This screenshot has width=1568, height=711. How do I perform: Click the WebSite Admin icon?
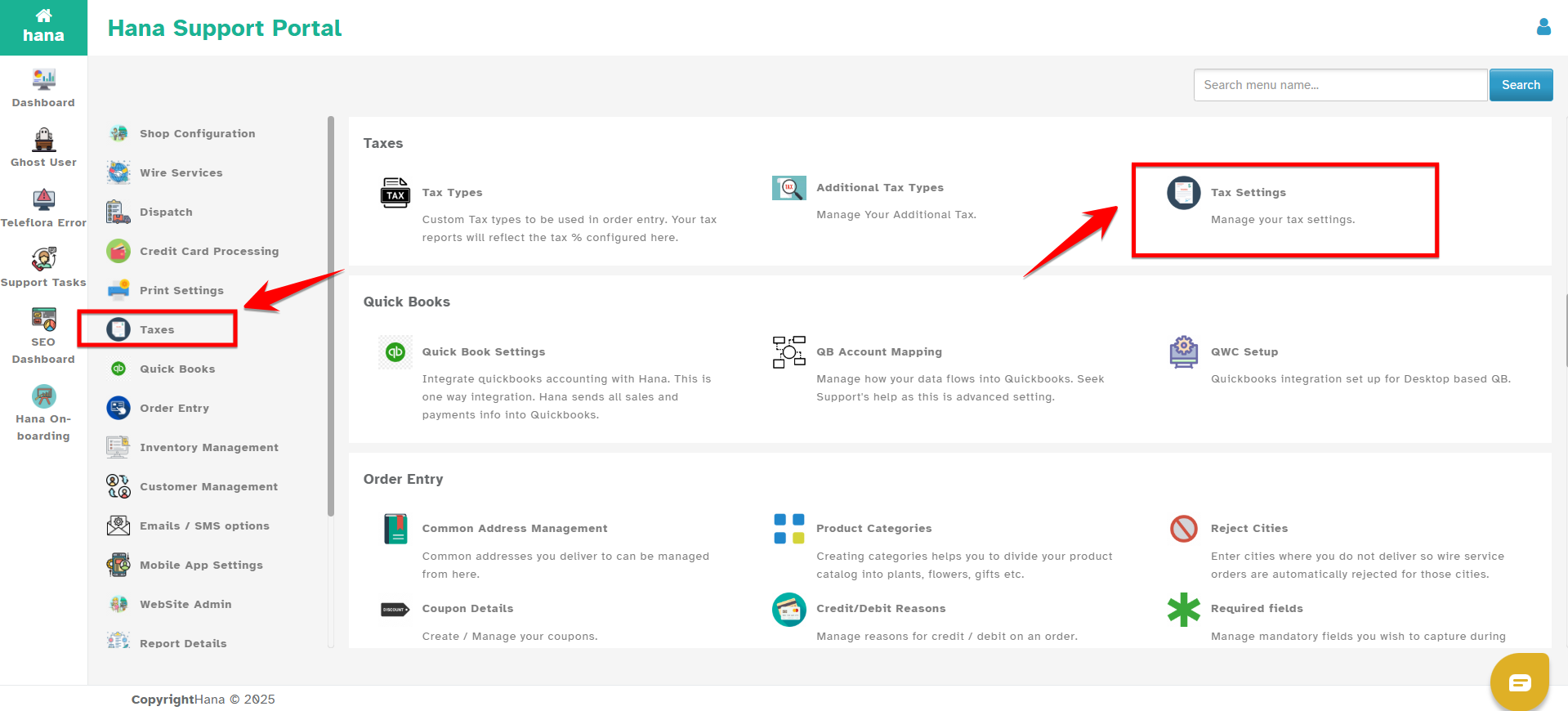pyautogui.click(x=118, y=604)
